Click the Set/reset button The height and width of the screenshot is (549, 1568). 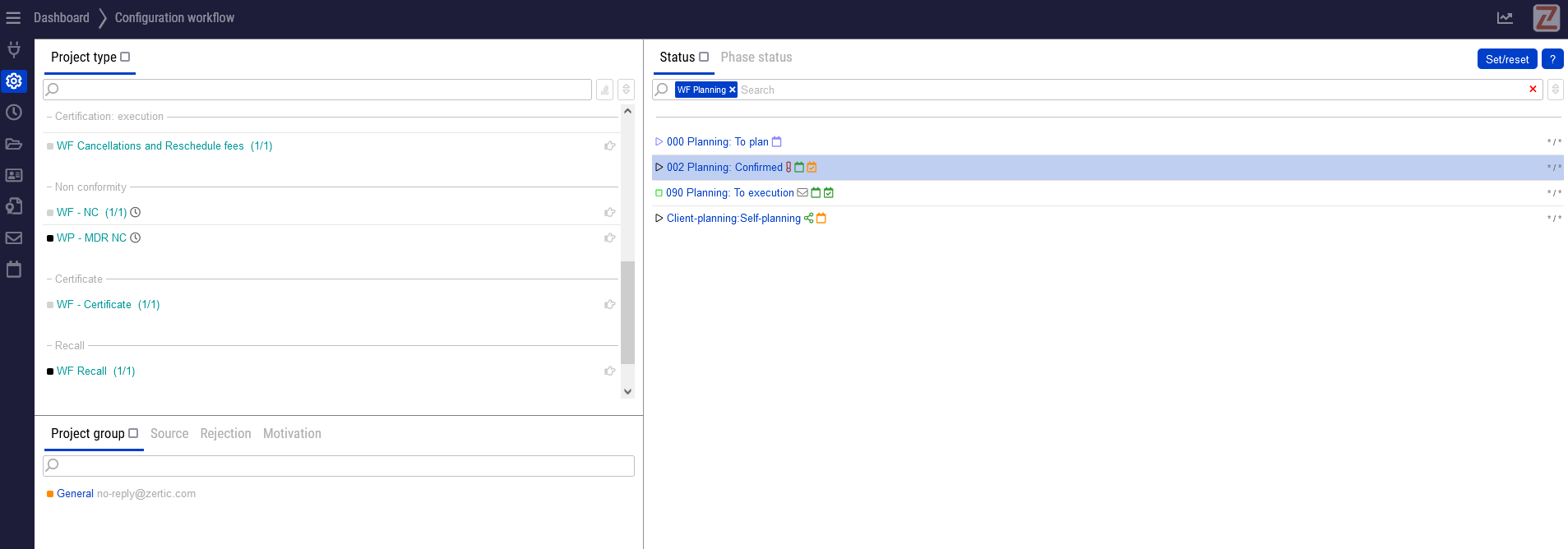coord(1506,59)
